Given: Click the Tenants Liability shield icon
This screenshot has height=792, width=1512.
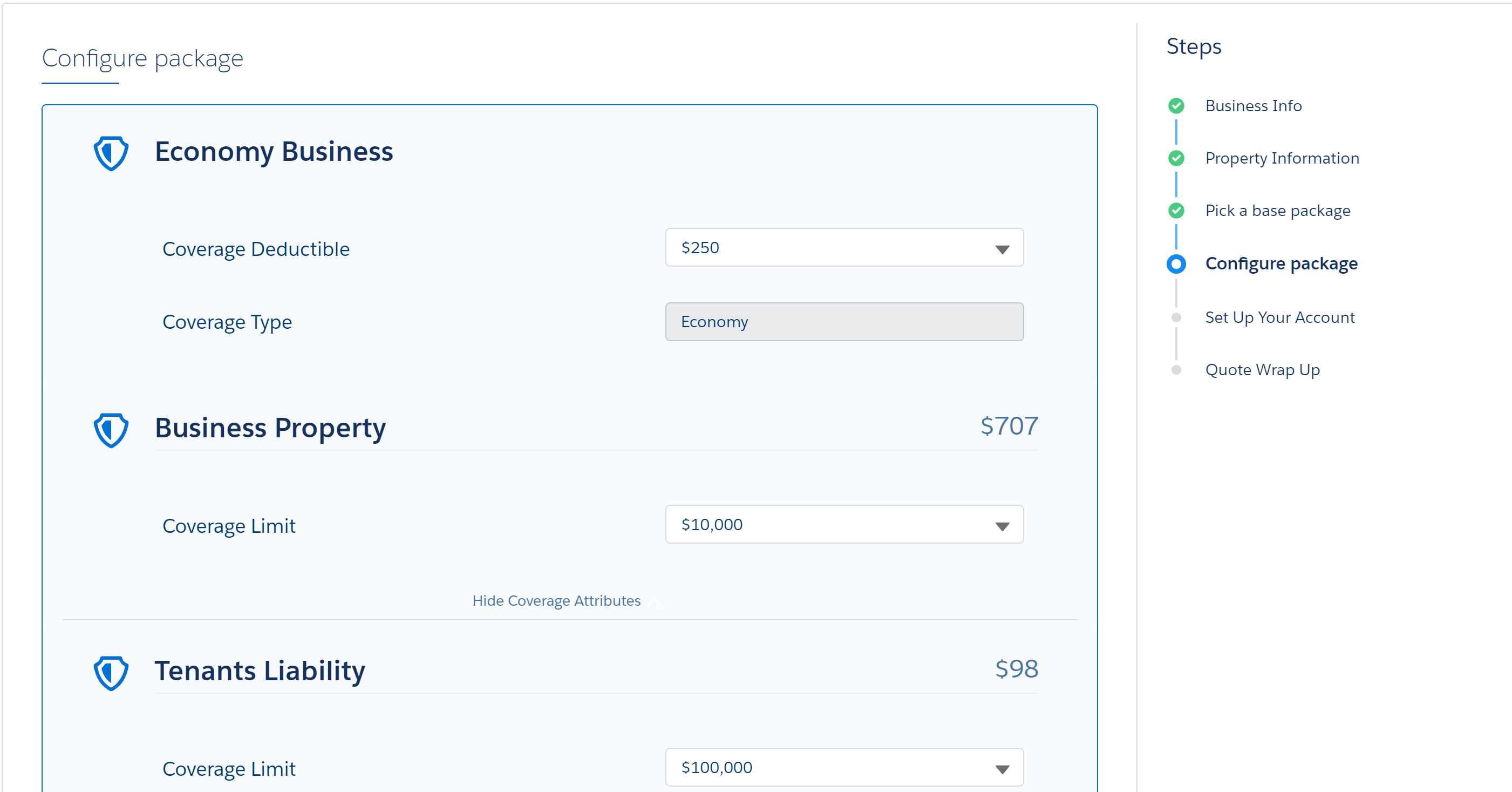Looking at the screenshot, I should tap(111, 673).
